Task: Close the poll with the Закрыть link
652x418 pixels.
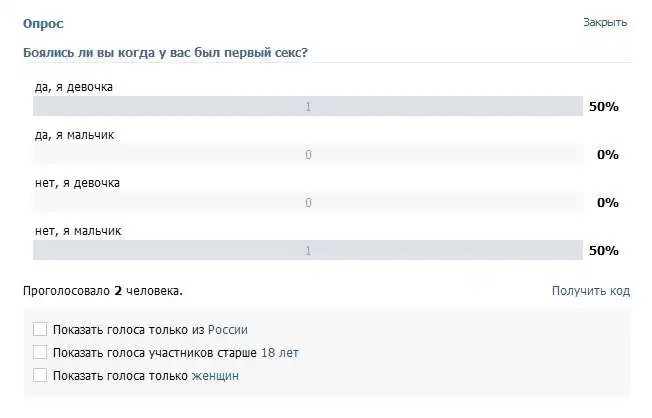Action: pyautogui.click(x=605, y=22)
